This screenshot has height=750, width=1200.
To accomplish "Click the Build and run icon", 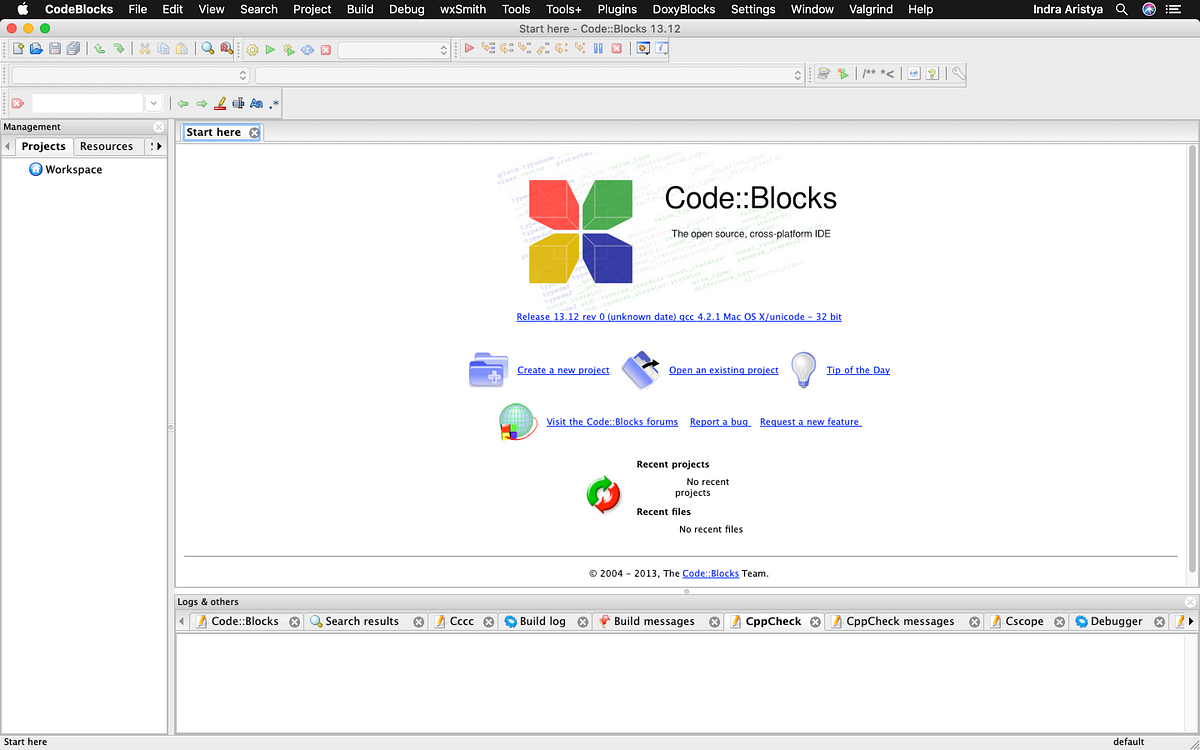I will (x=289, y=49).
